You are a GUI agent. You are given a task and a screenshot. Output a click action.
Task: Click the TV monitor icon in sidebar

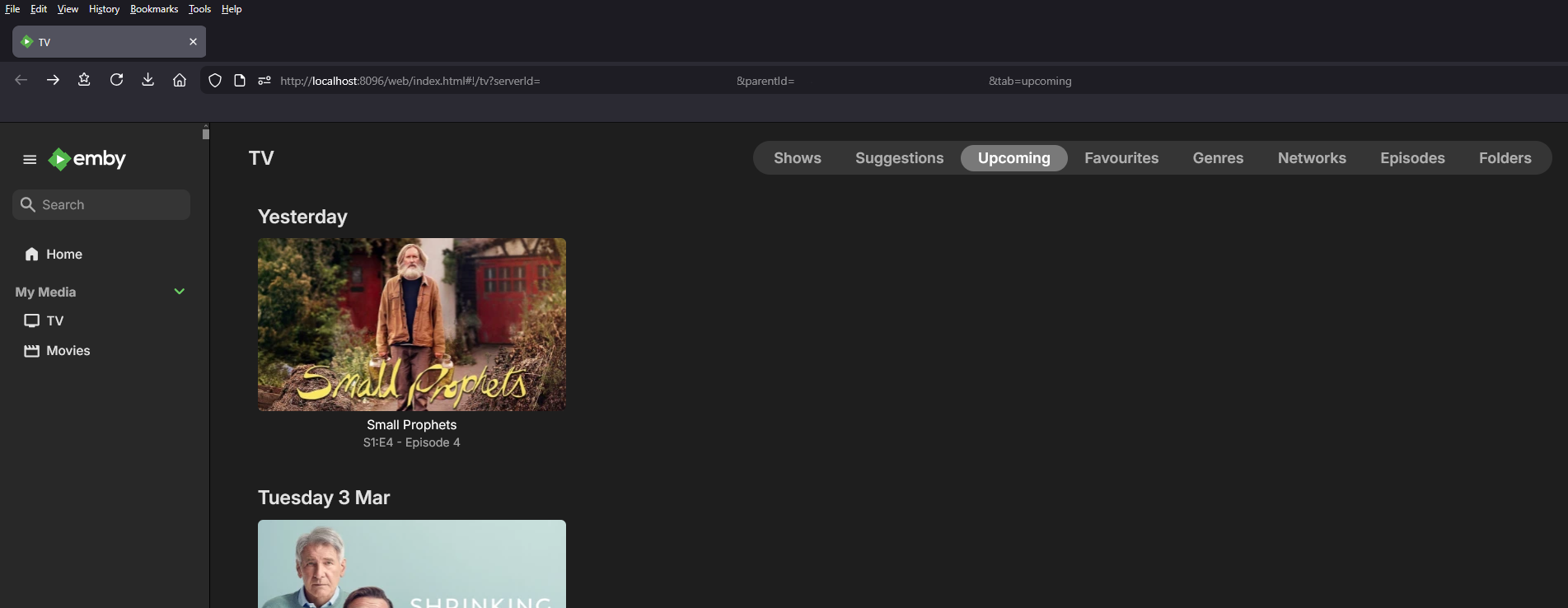coord(32,320)
